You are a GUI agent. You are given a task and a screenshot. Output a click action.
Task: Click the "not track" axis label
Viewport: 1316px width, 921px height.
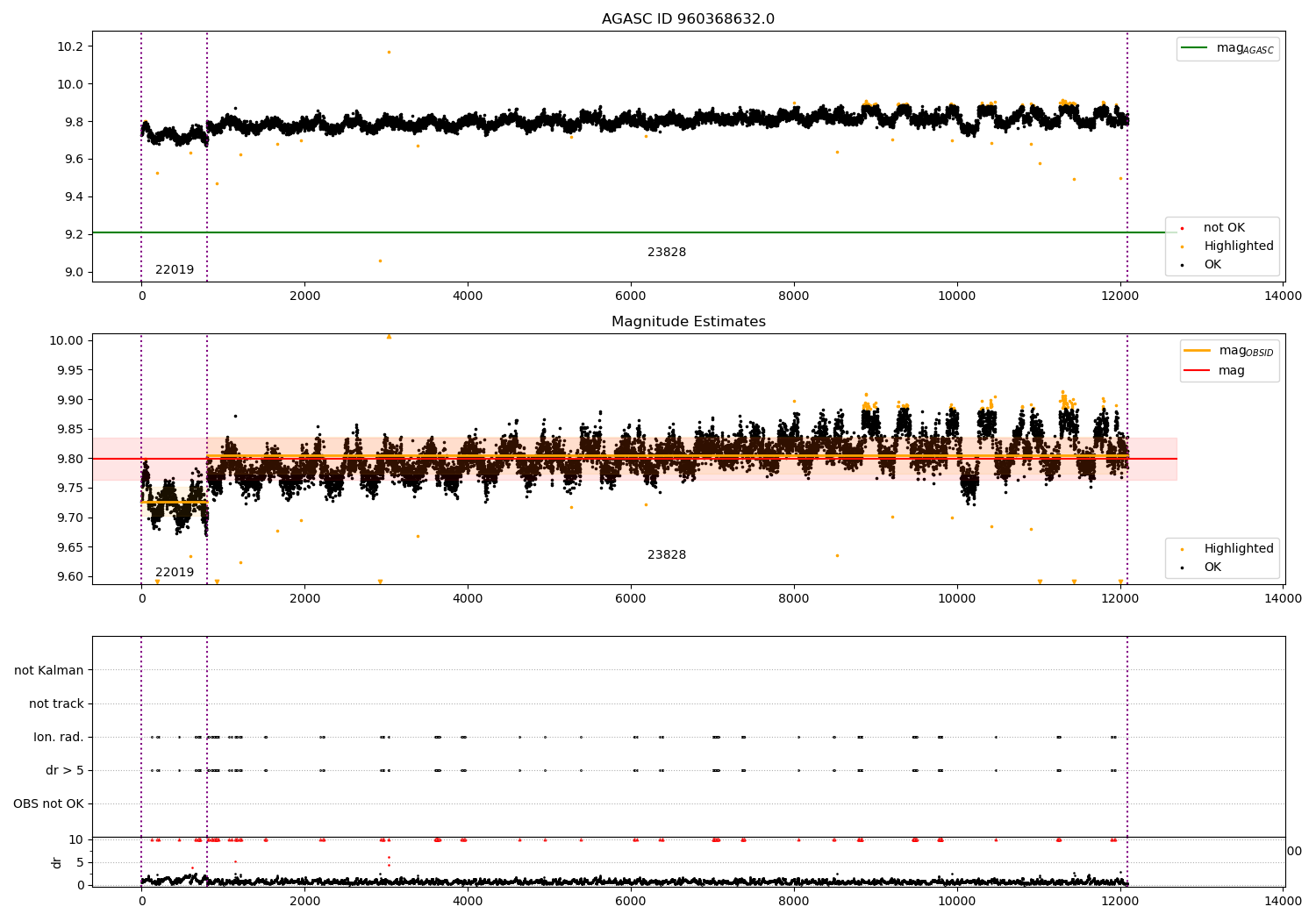pyautogui.click(x=56, y=703)
